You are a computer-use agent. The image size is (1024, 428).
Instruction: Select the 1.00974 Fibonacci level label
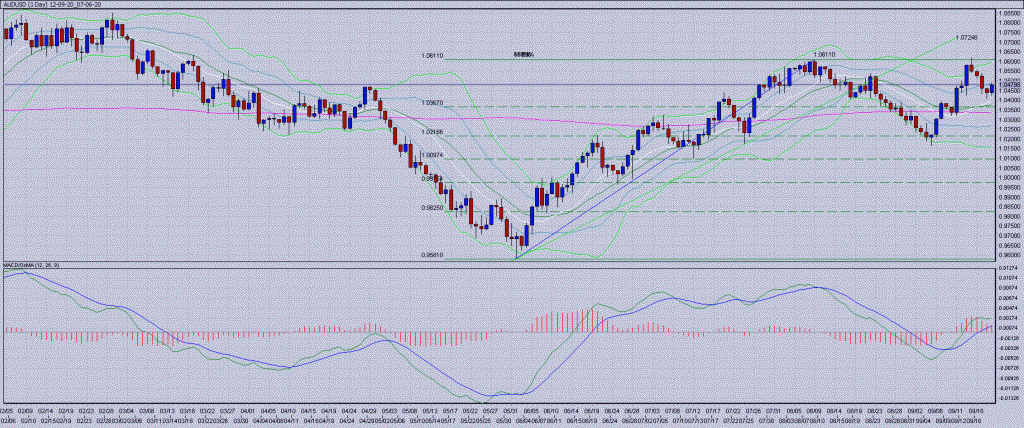[x=433, y=156]
